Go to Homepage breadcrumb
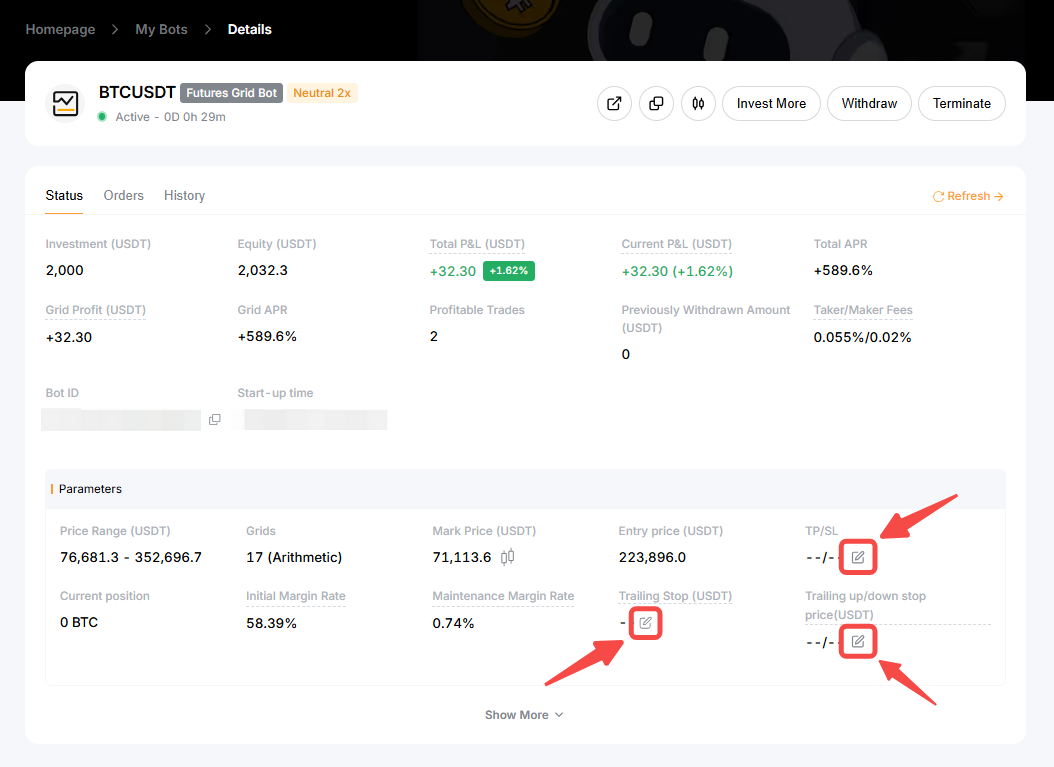This screenshot has width=1054, height=767. click(x=60, y=29)
